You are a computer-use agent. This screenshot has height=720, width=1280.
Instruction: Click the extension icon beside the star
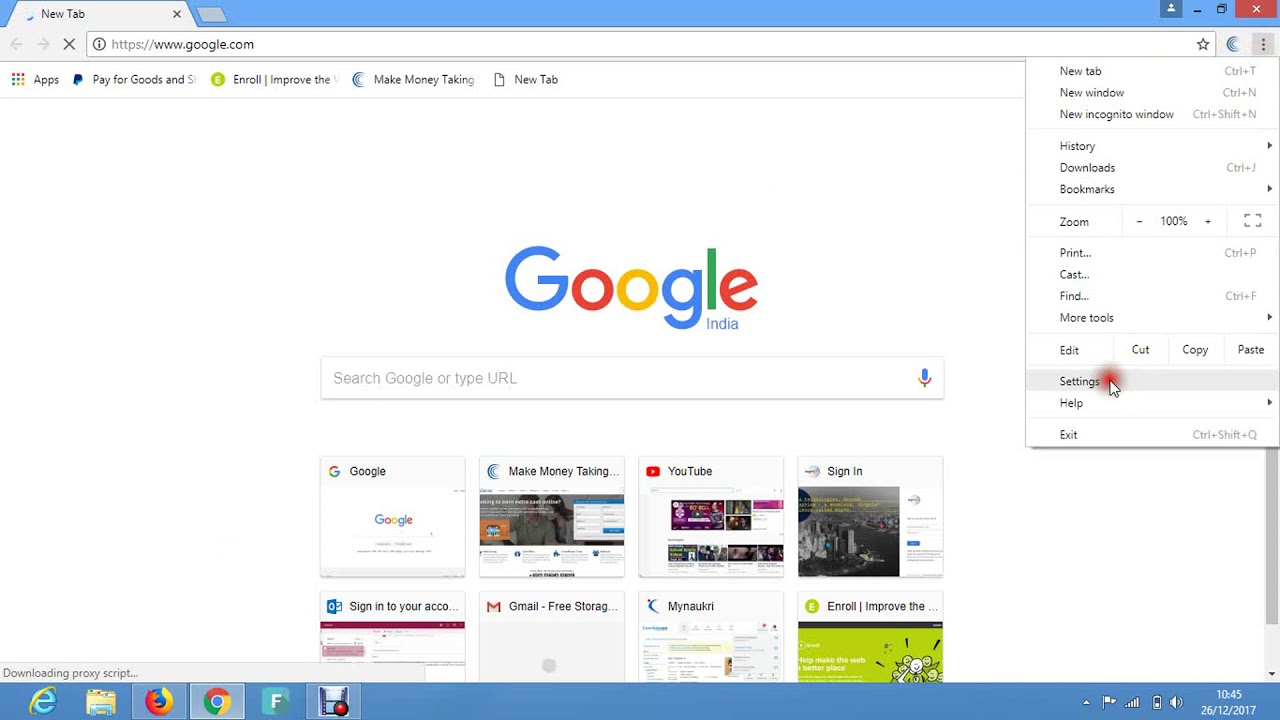click(x=1233, y=44)
